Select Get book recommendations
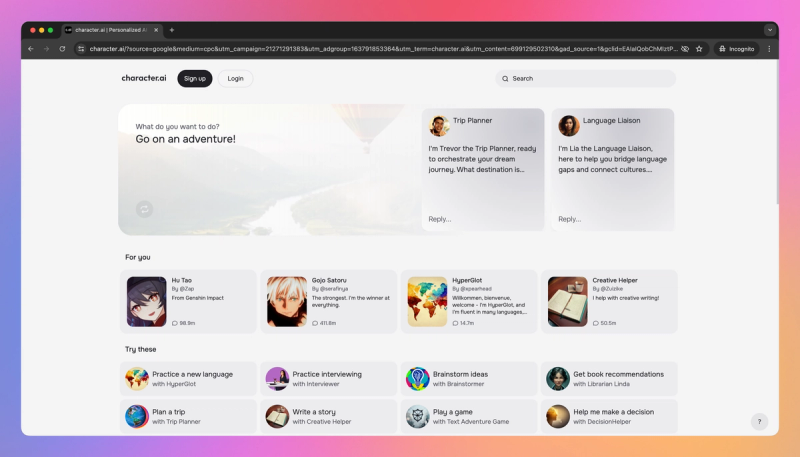This screenshot has height=457, width=800. click(x=609, y=379)
